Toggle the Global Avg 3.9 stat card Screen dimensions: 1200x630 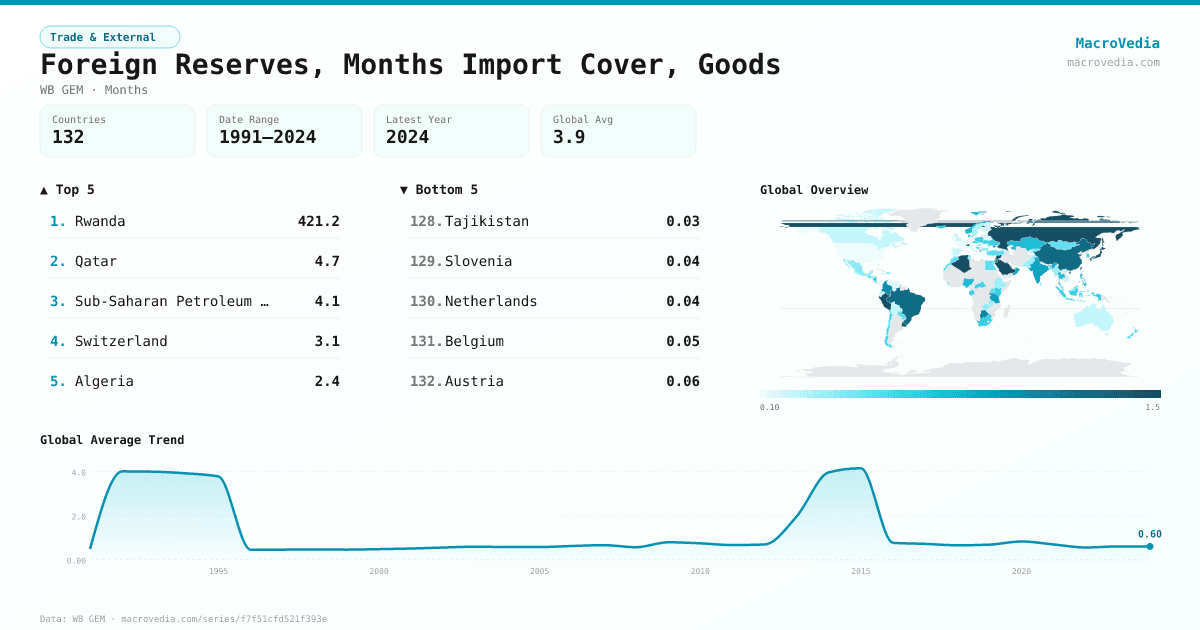[x=618, y=130]
